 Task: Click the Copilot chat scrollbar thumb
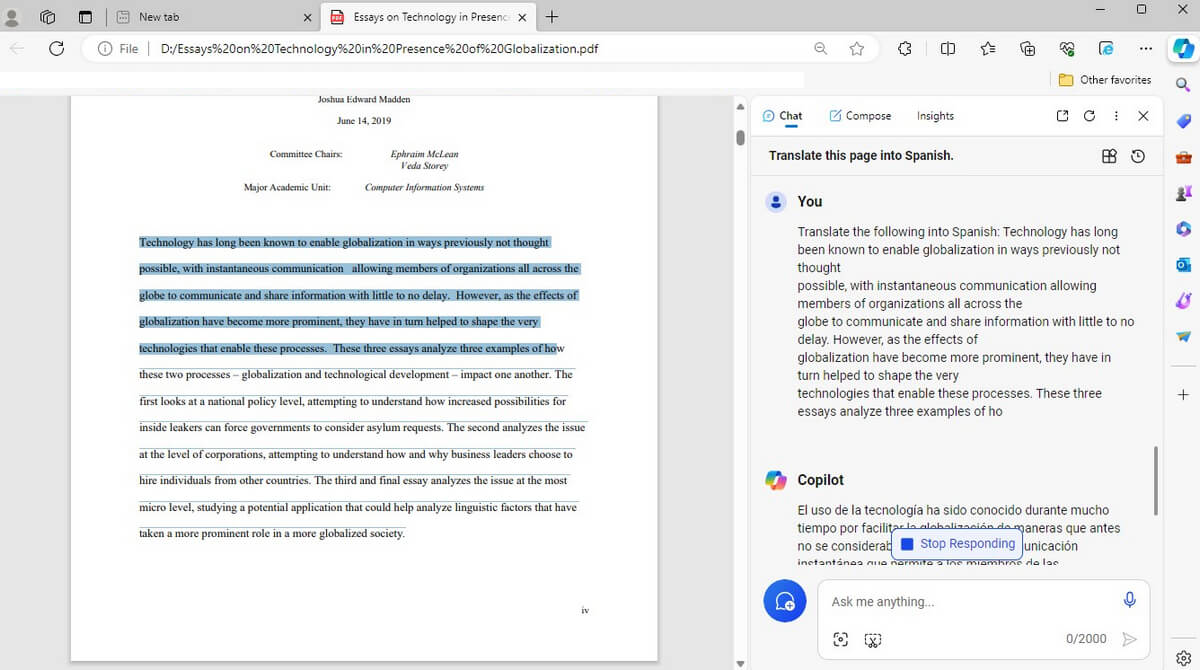point(1155,480)
